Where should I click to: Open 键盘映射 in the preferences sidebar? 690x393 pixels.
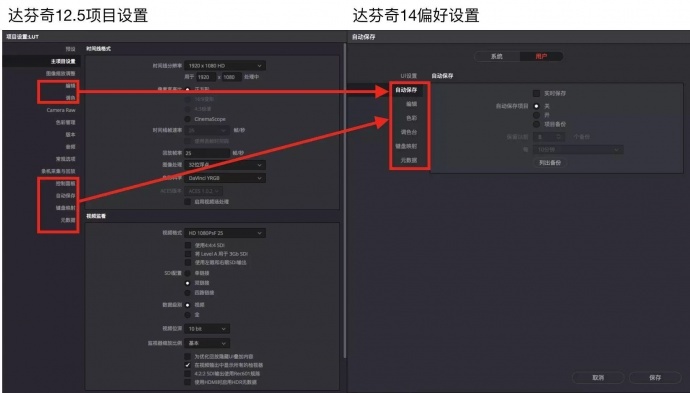click(x=406, y=146)
